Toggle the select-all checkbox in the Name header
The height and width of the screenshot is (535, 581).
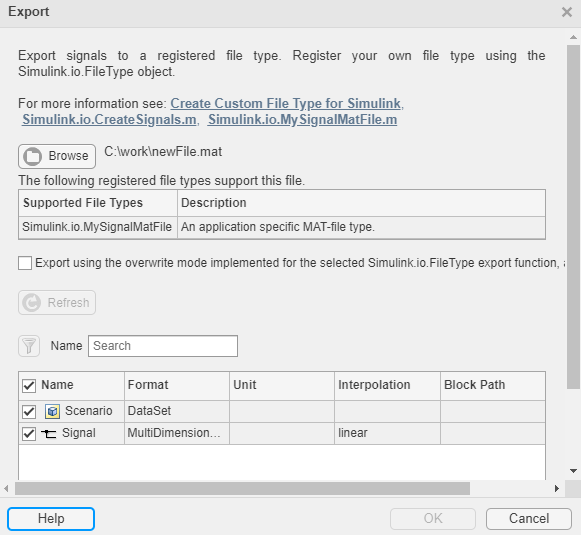[x=29, y=386]
